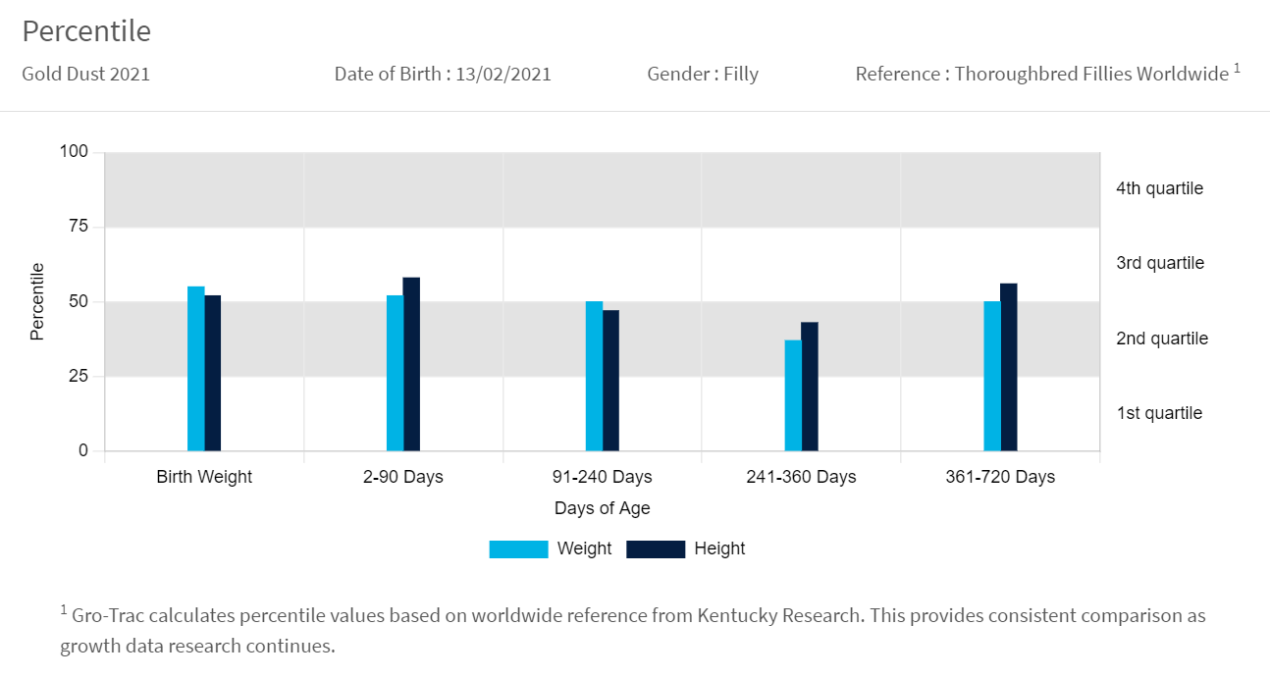Image resolution: width=1270 pixels, height=678 pixels.
Task: Toggle the Height legend swatch
Action: tap(655, 549)
